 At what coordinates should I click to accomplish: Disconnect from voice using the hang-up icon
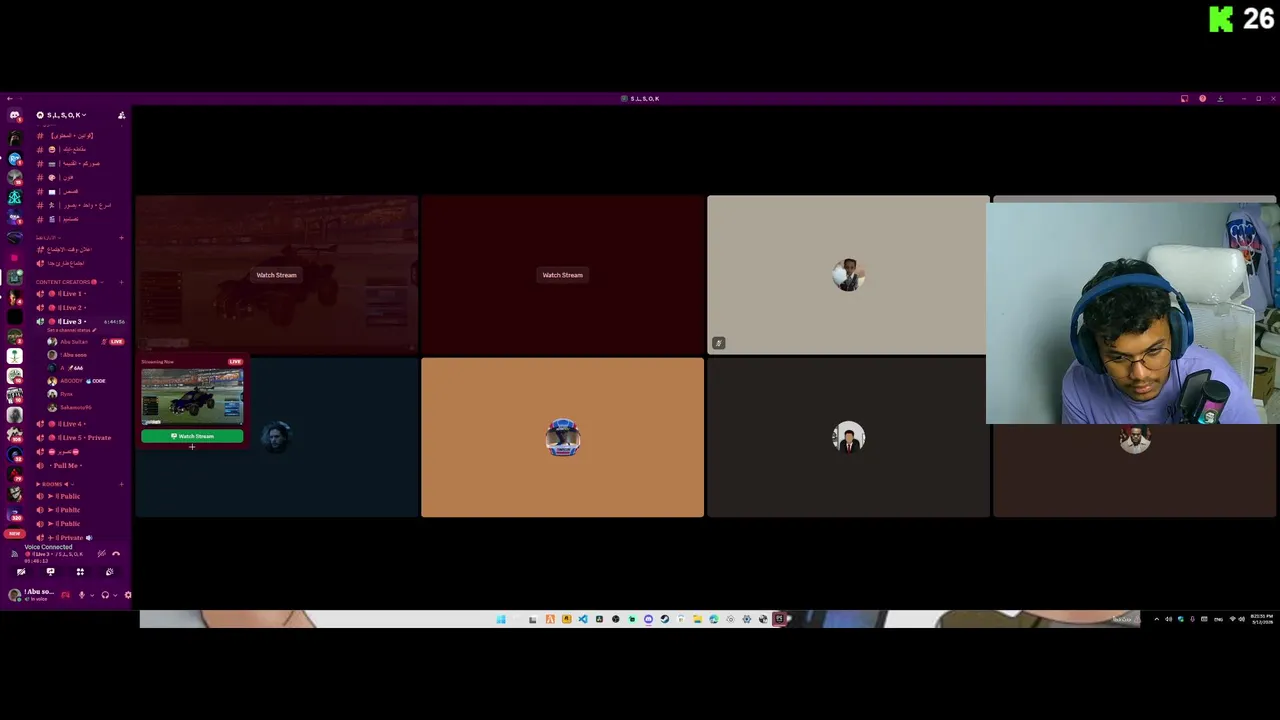[116, 554]
